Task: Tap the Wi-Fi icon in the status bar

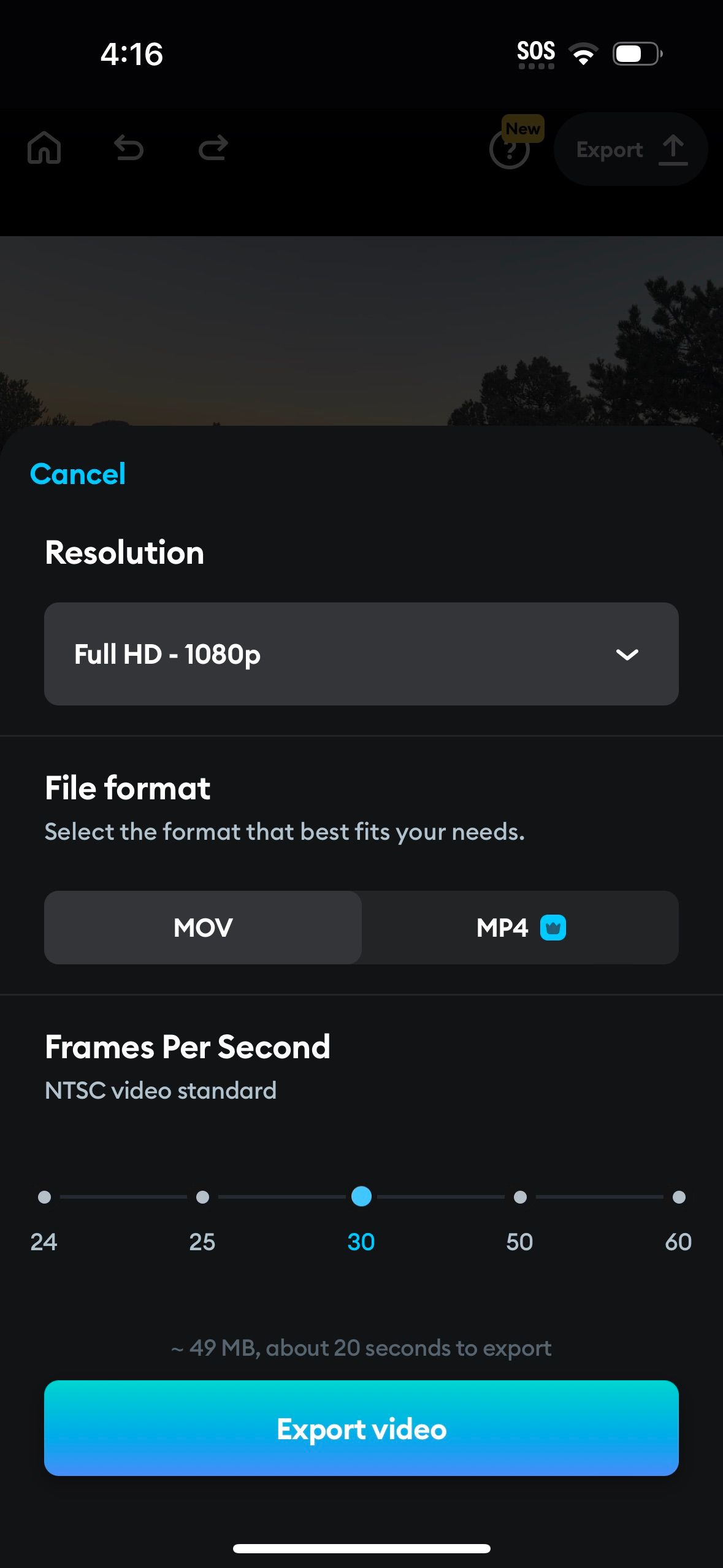Action: [x=583, y=54]
